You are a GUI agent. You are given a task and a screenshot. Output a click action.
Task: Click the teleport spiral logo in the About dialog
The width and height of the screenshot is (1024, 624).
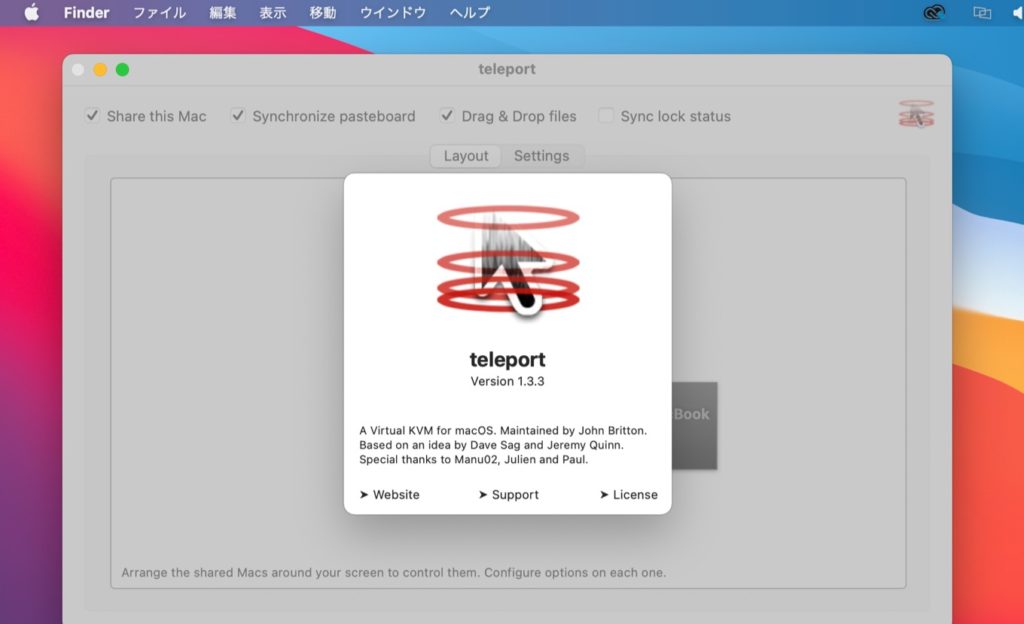[508, 262]
